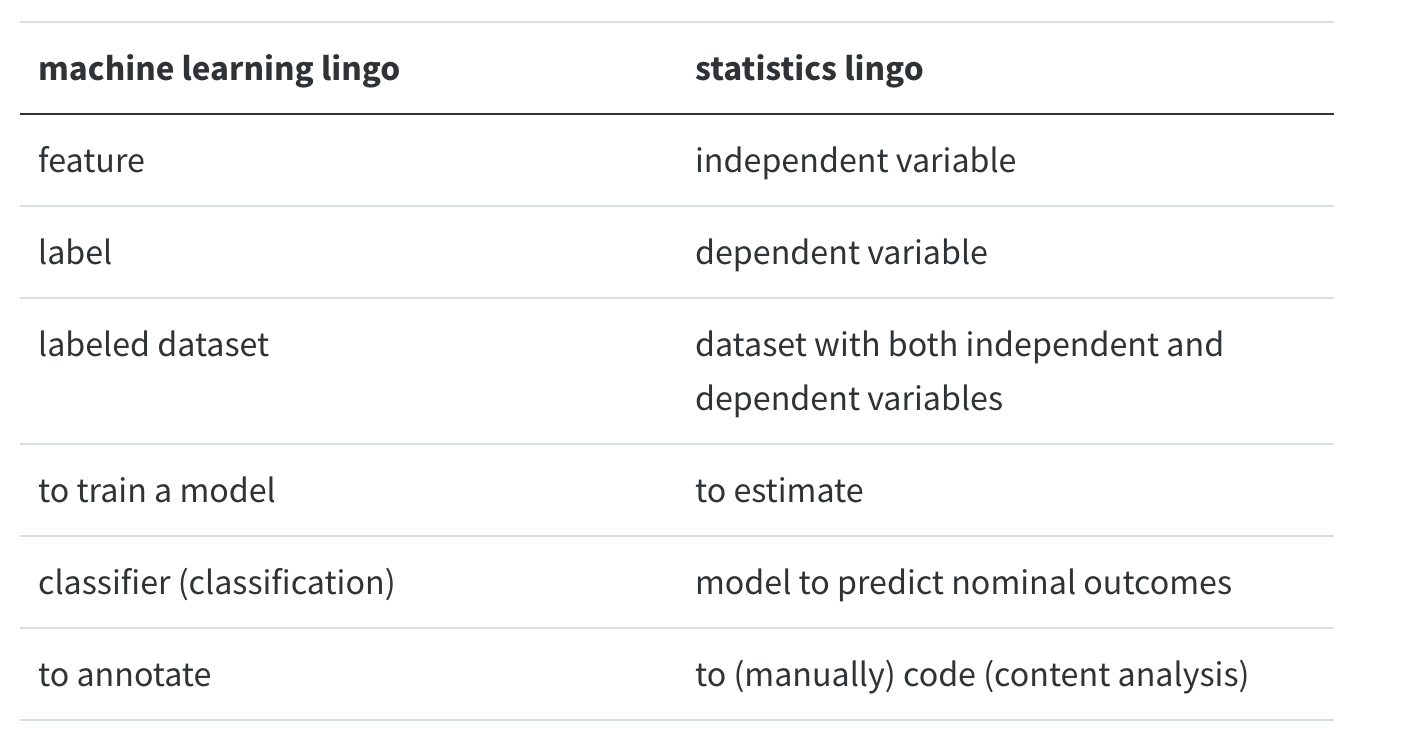Select the "independent variable" table cell

pyautogui.click(x=855, y=160)
